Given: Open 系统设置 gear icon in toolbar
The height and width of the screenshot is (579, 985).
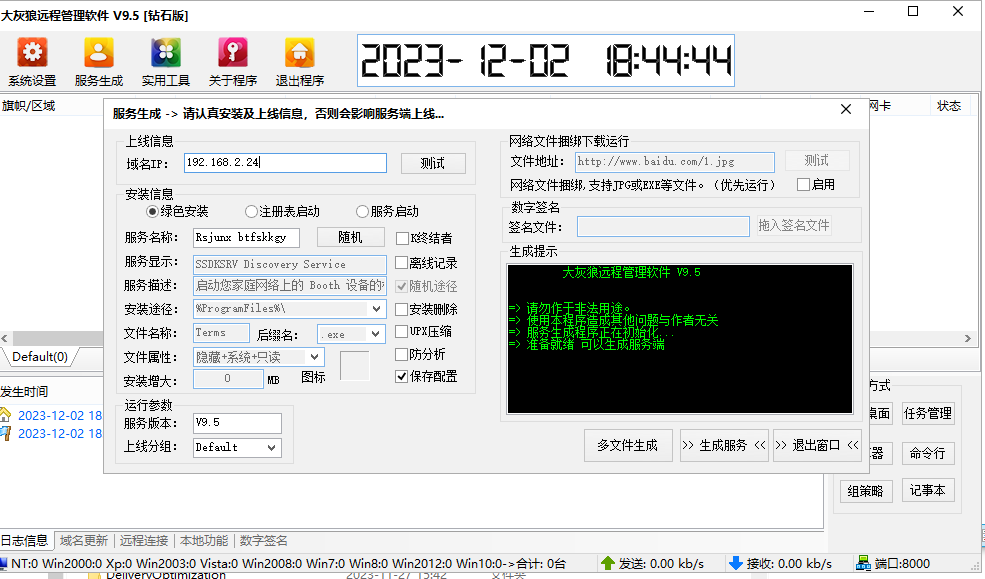Looking at the screenshot, I should 32,52.
